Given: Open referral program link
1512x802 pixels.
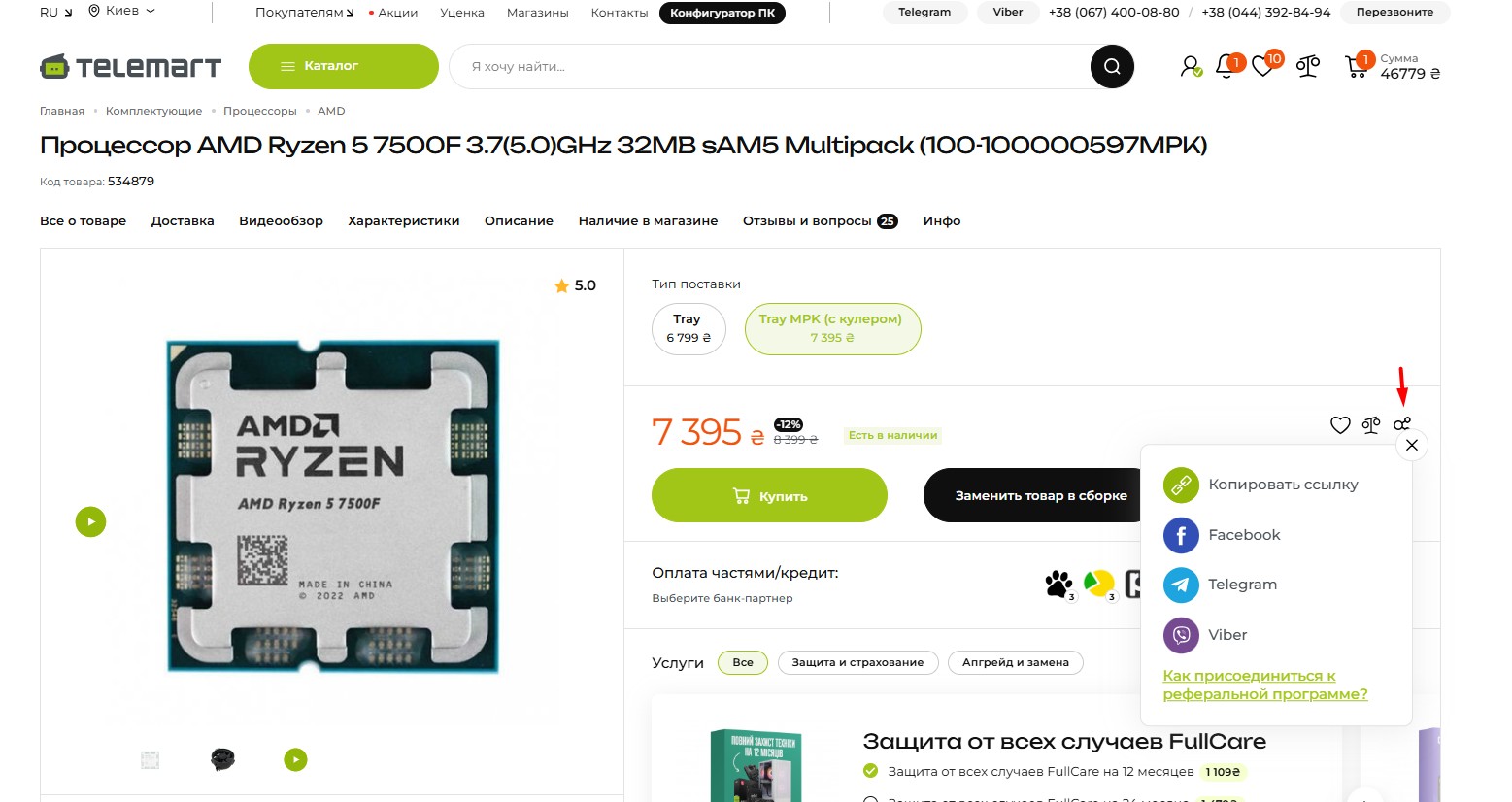Looking at the screenshot, I should [1265, 685].
